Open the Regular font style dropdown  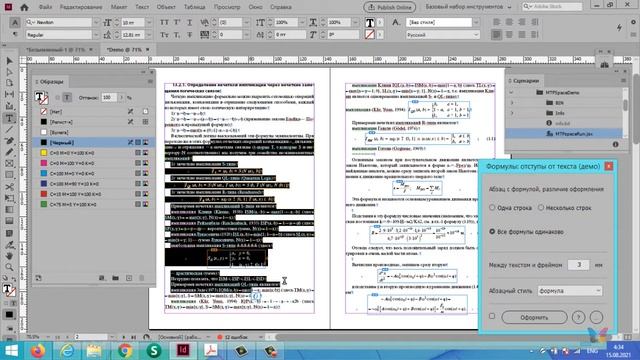point(96,35)
